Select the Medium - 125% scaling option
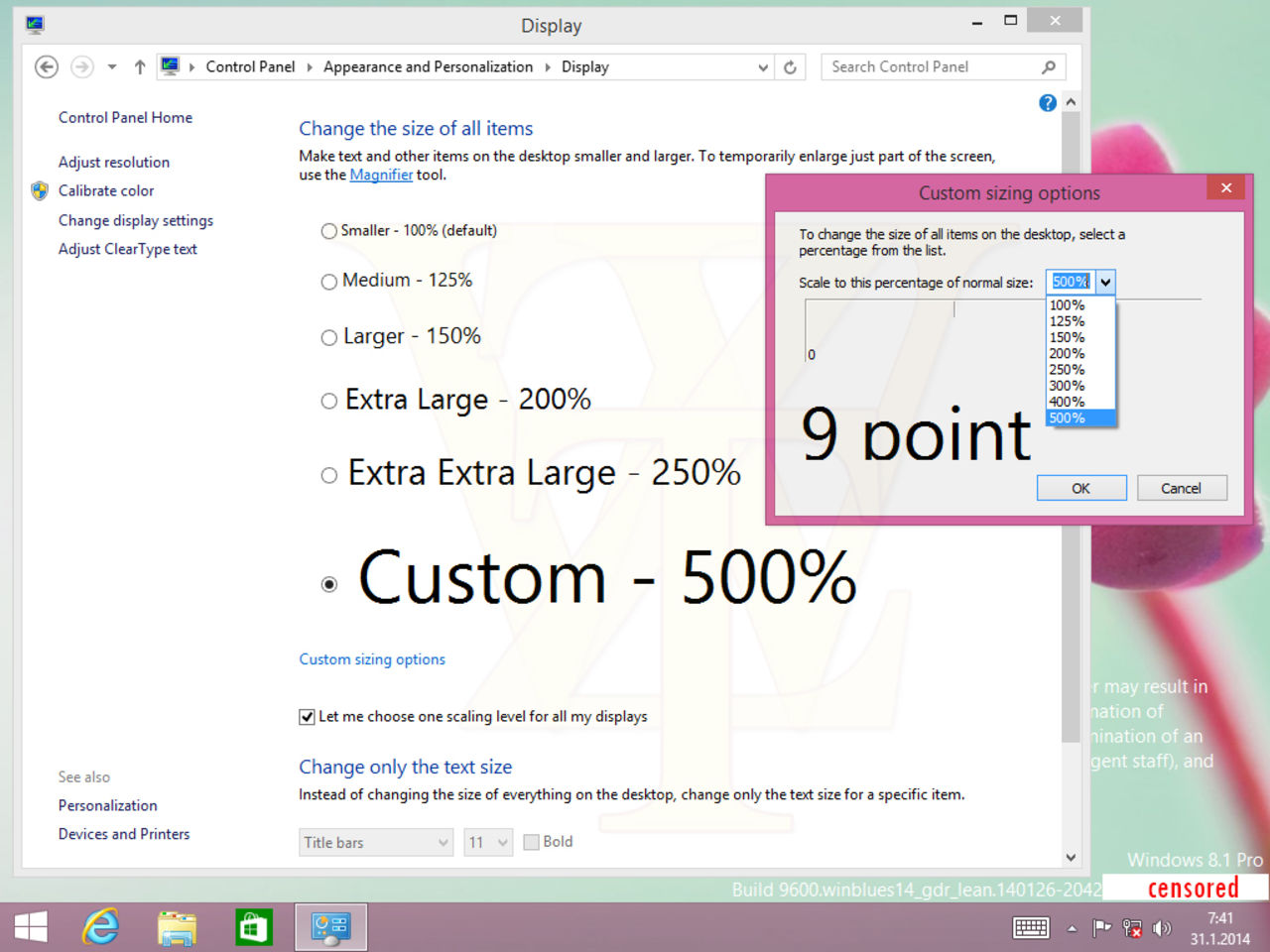The width and height of the screenshot is (1270, 952). click(x=328, y=282)
